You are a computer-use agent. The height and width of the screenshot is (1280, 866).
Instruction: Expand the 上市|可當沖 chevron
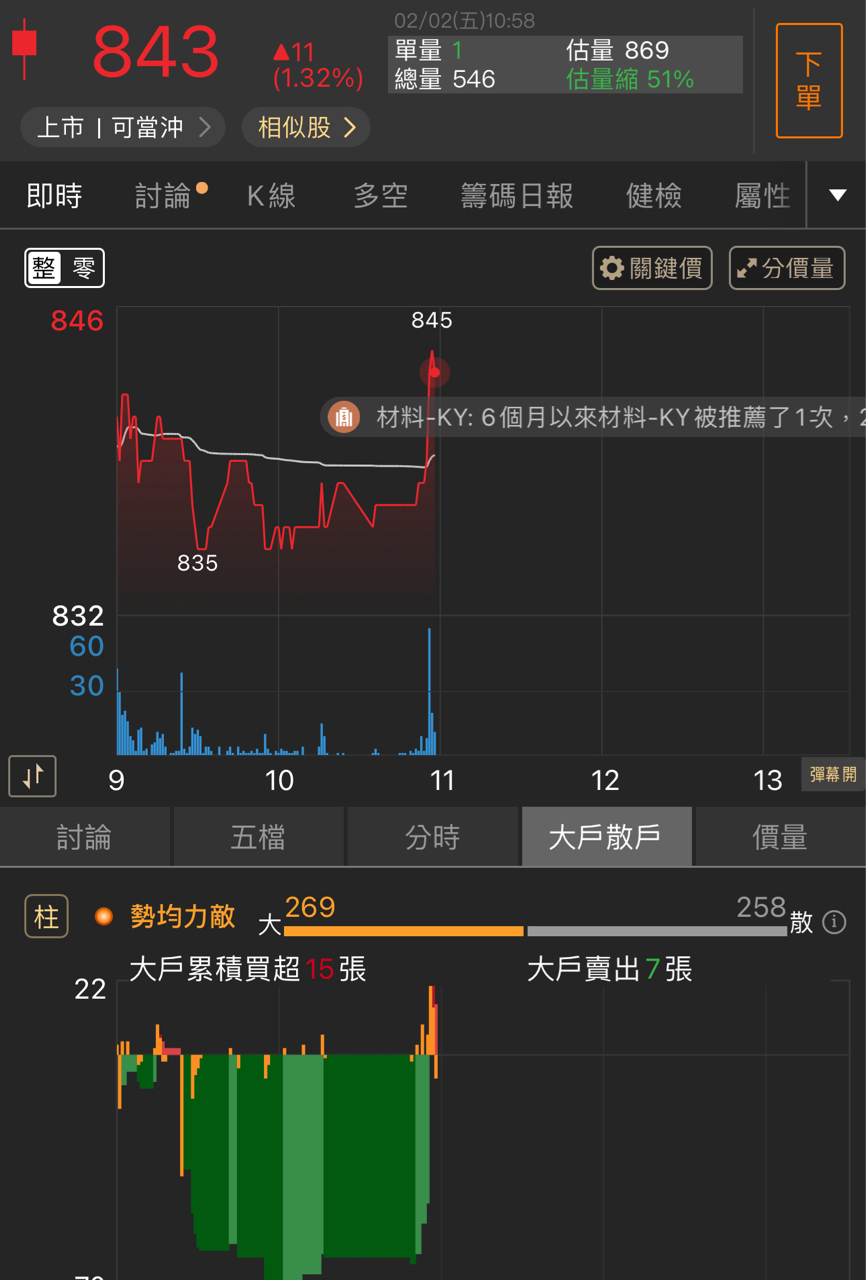[x=208, y=128]
